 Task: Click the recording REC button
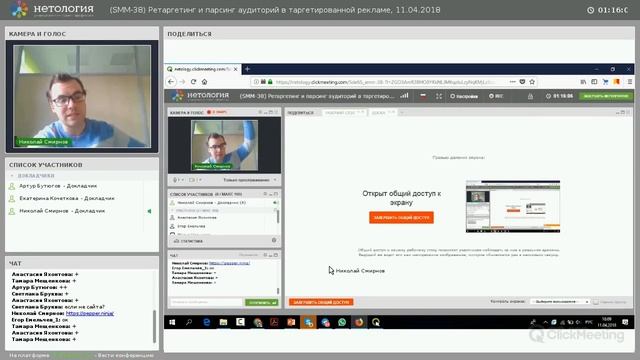[496, 96]
